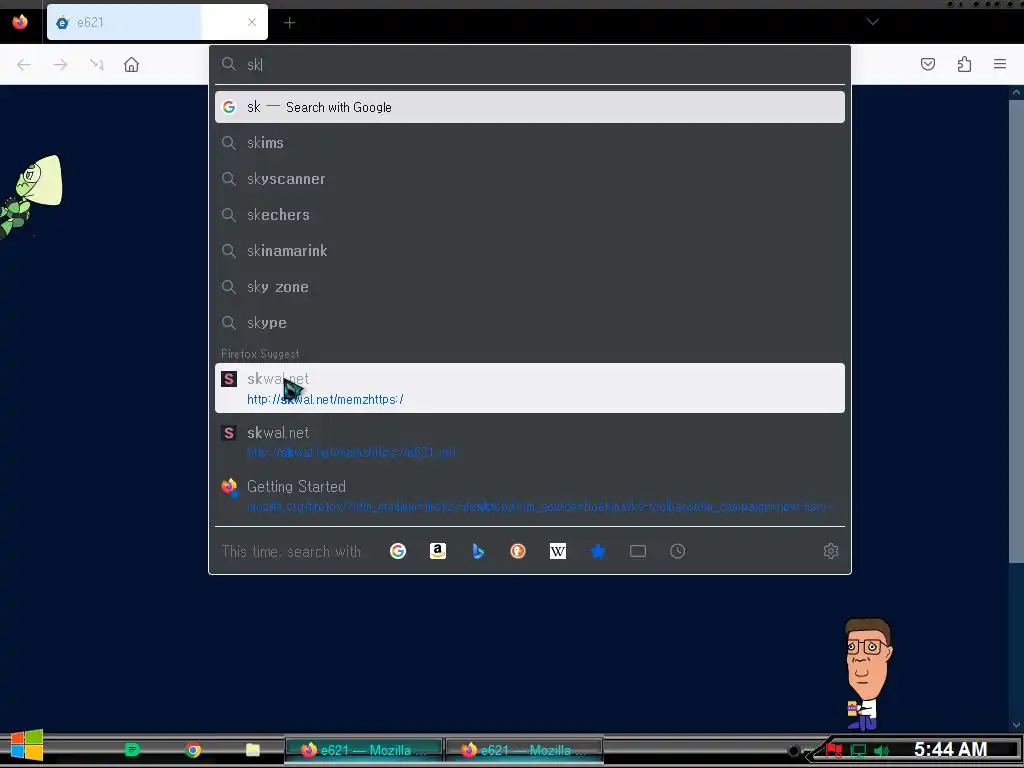Click the green character image on page
This screenshot has height=768, width=1024.
click(x=31, y=195)
